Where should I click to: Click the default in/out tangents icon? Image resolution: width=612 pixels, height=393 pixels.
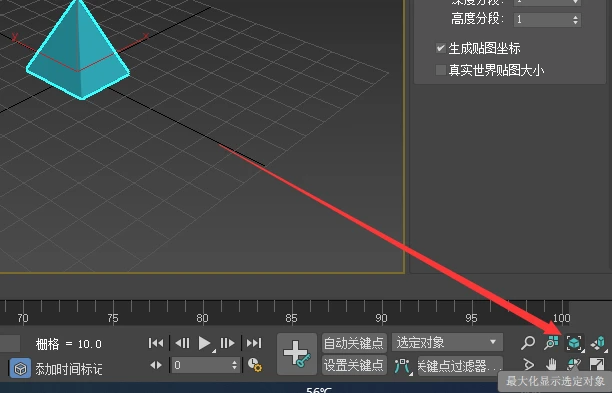(x=402, y=366)
